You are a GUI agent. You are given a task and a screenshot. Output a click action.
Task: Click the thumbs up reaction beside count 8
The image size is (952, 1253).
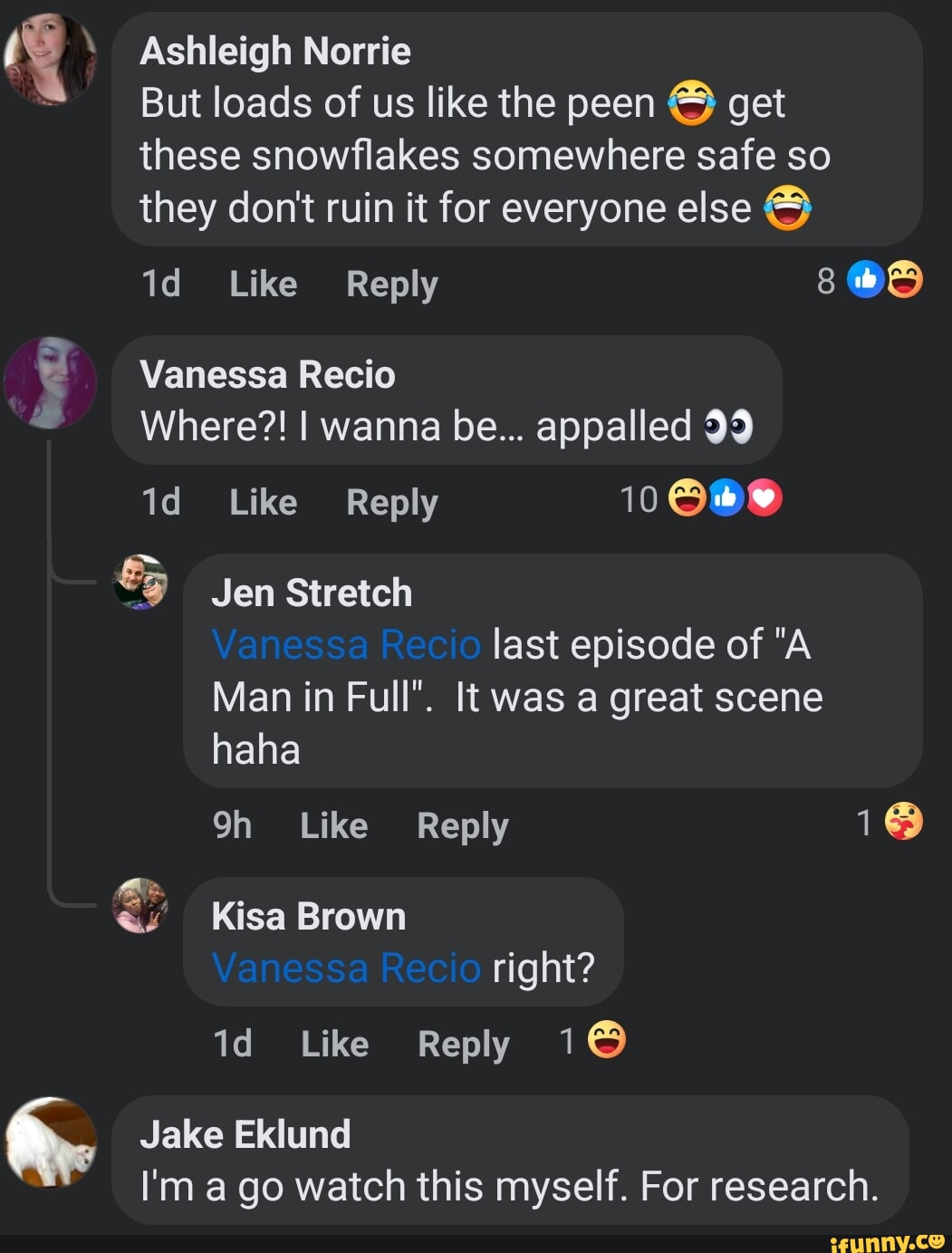[865, 281]
